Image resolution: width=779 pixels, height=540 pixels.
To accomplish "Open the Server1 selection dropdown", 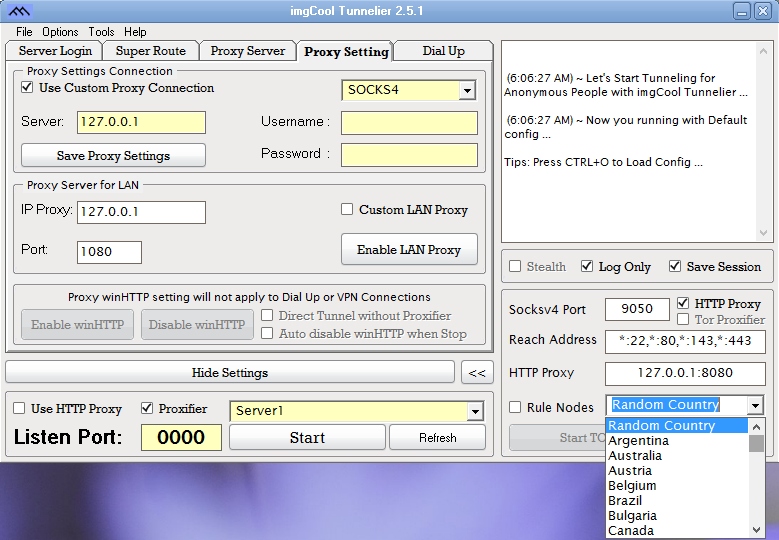I will [x=475, y=411].
